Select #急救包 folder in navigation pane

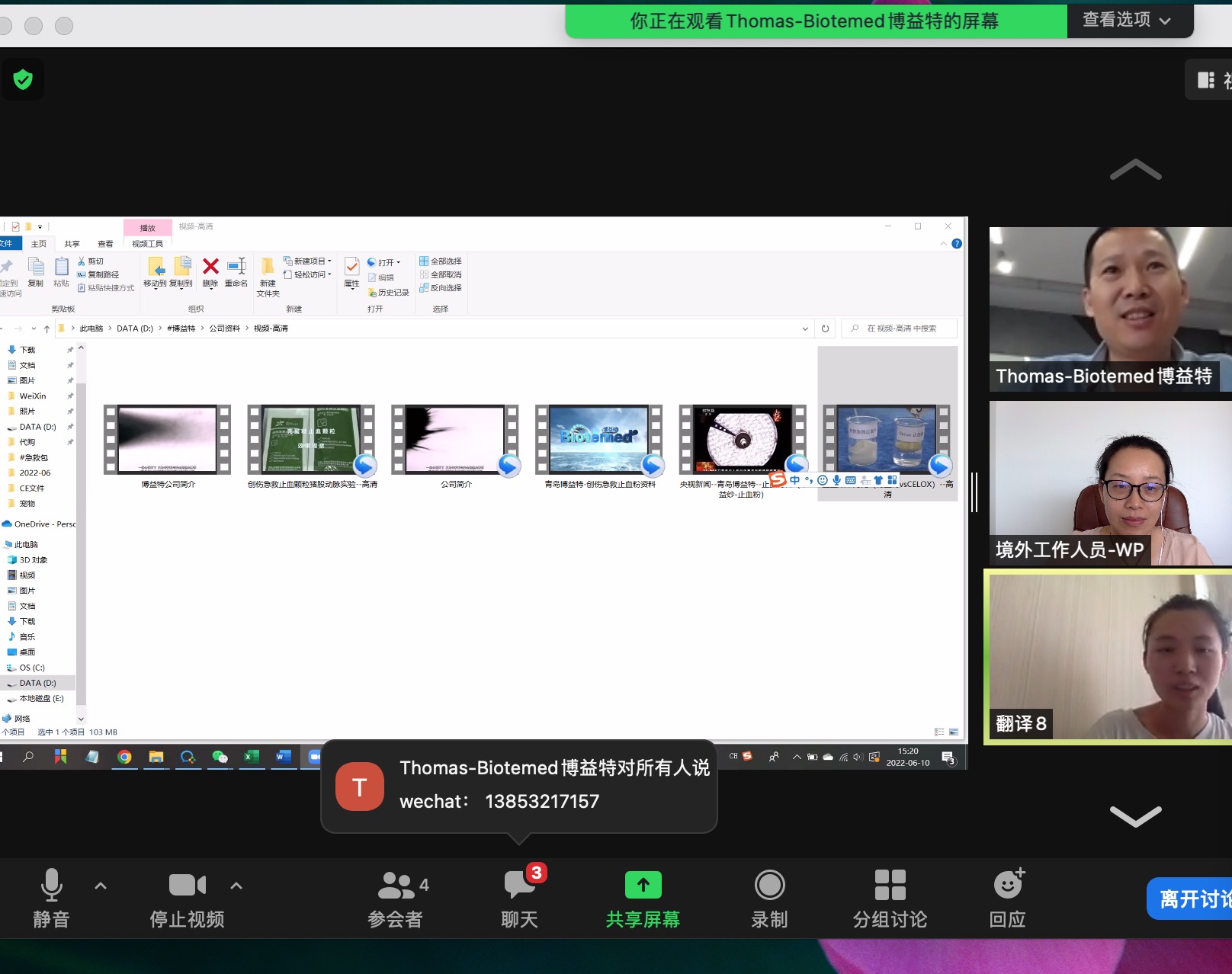click(x=34, y=457)
